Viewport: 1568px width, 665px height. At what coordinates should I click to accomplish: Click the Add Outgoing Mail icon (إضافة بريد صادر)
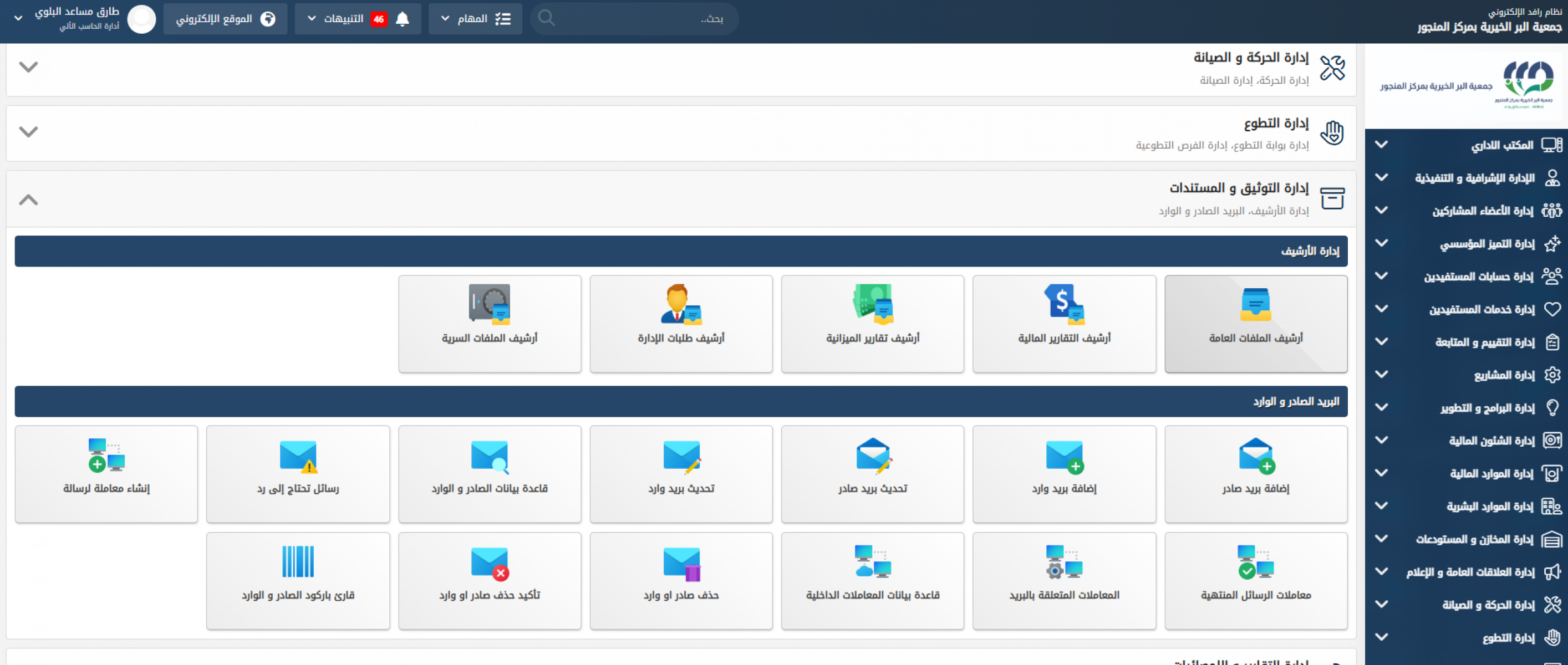tap(1255, 456)
